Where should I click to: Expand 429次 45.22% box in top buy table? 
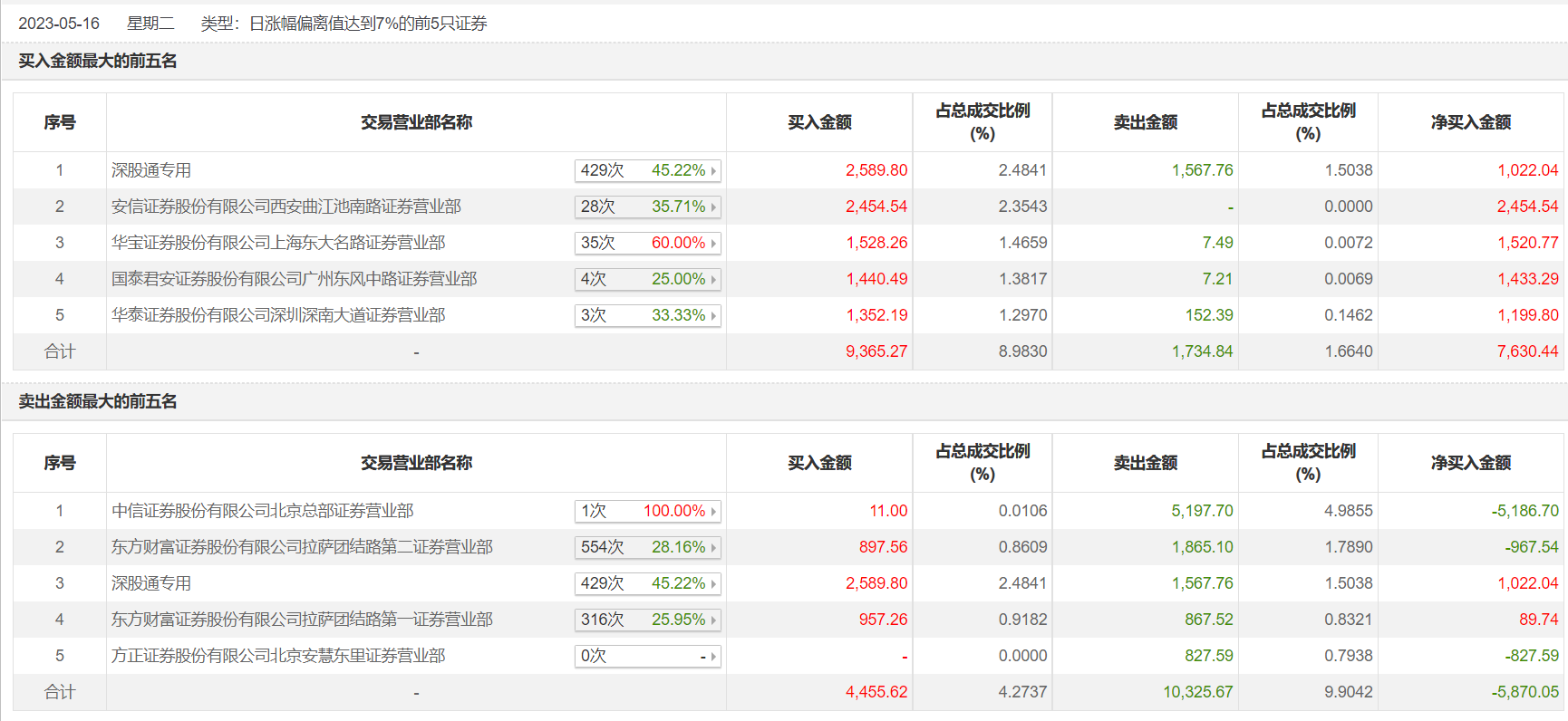click(x=647, y=170)
